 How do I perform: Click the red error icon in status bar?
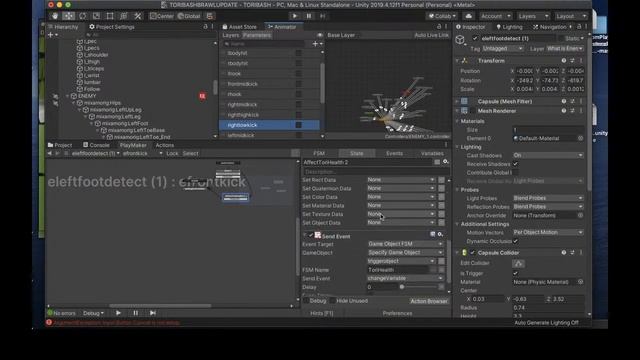[49, 322]
